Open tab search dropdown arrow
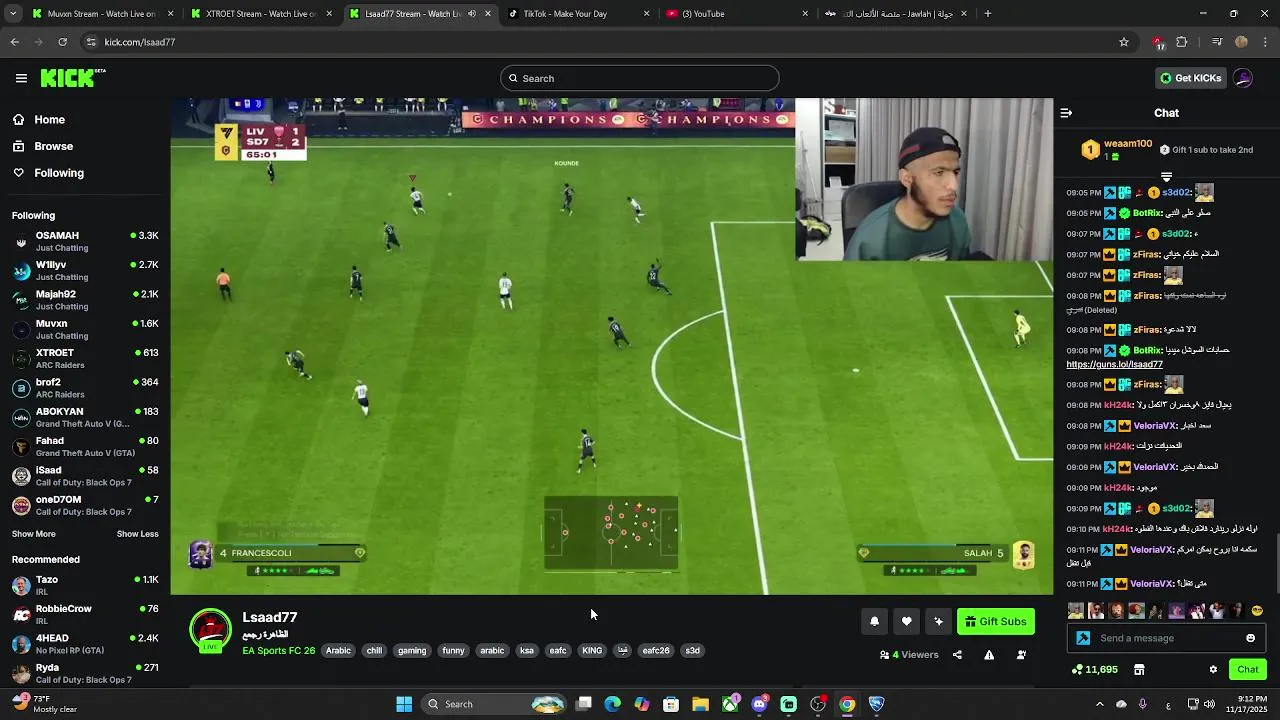The image size is (1280, 720). tap(15, 14)
